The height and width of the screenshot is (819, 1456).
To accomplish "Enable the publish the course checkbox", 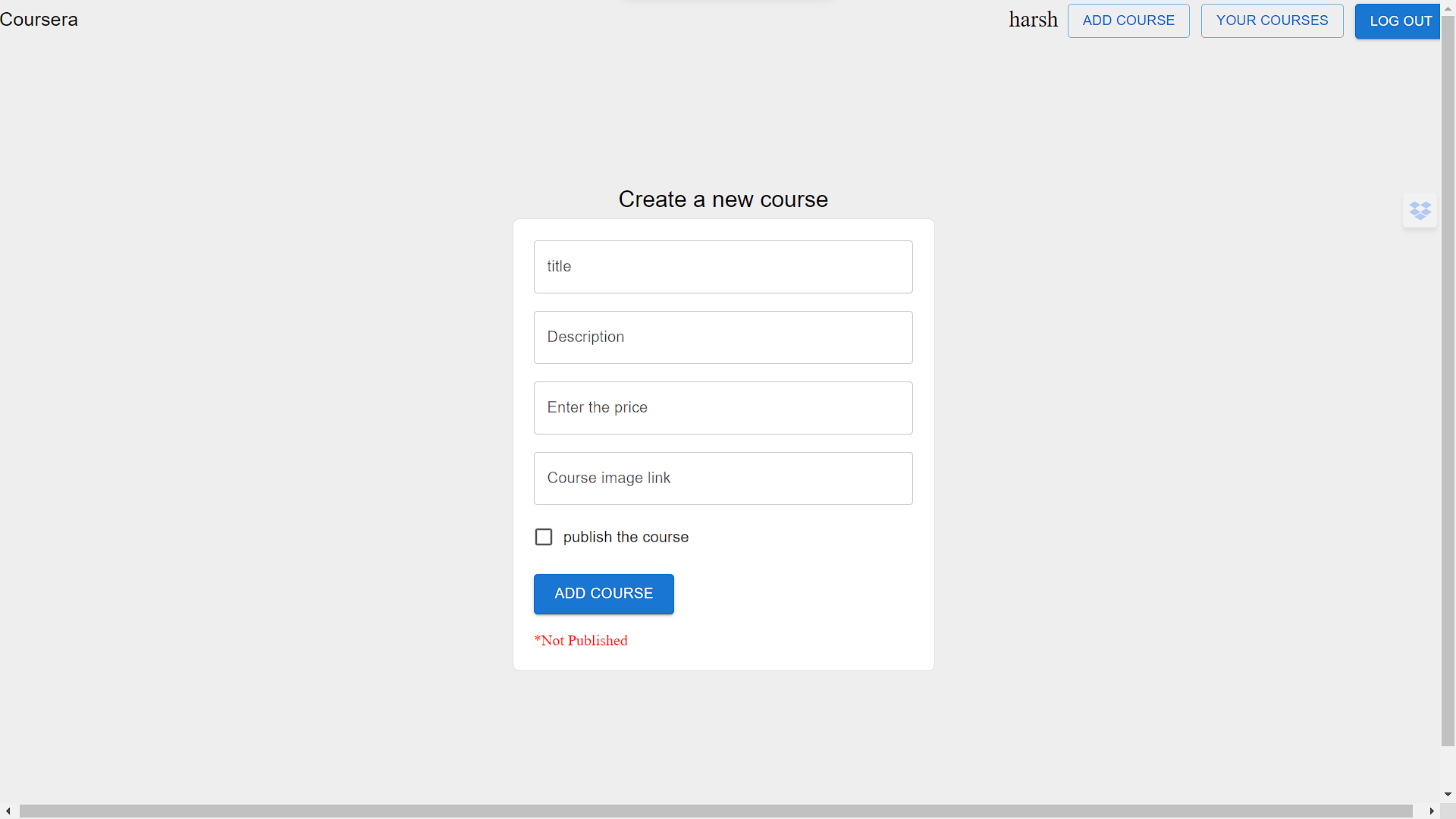I will [x=544, y=536].
